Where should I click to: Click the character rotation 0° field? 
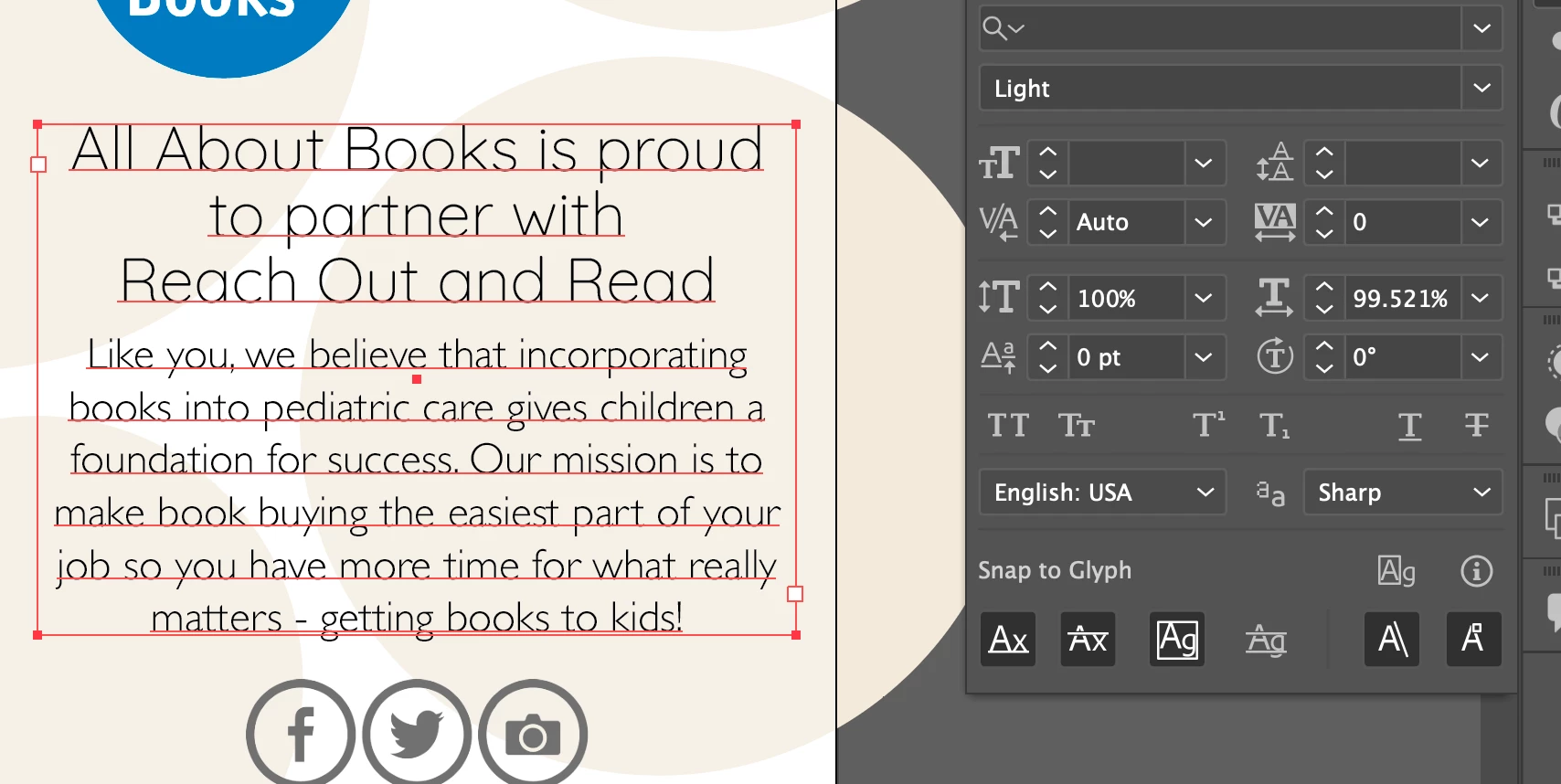coord(1403,357)
